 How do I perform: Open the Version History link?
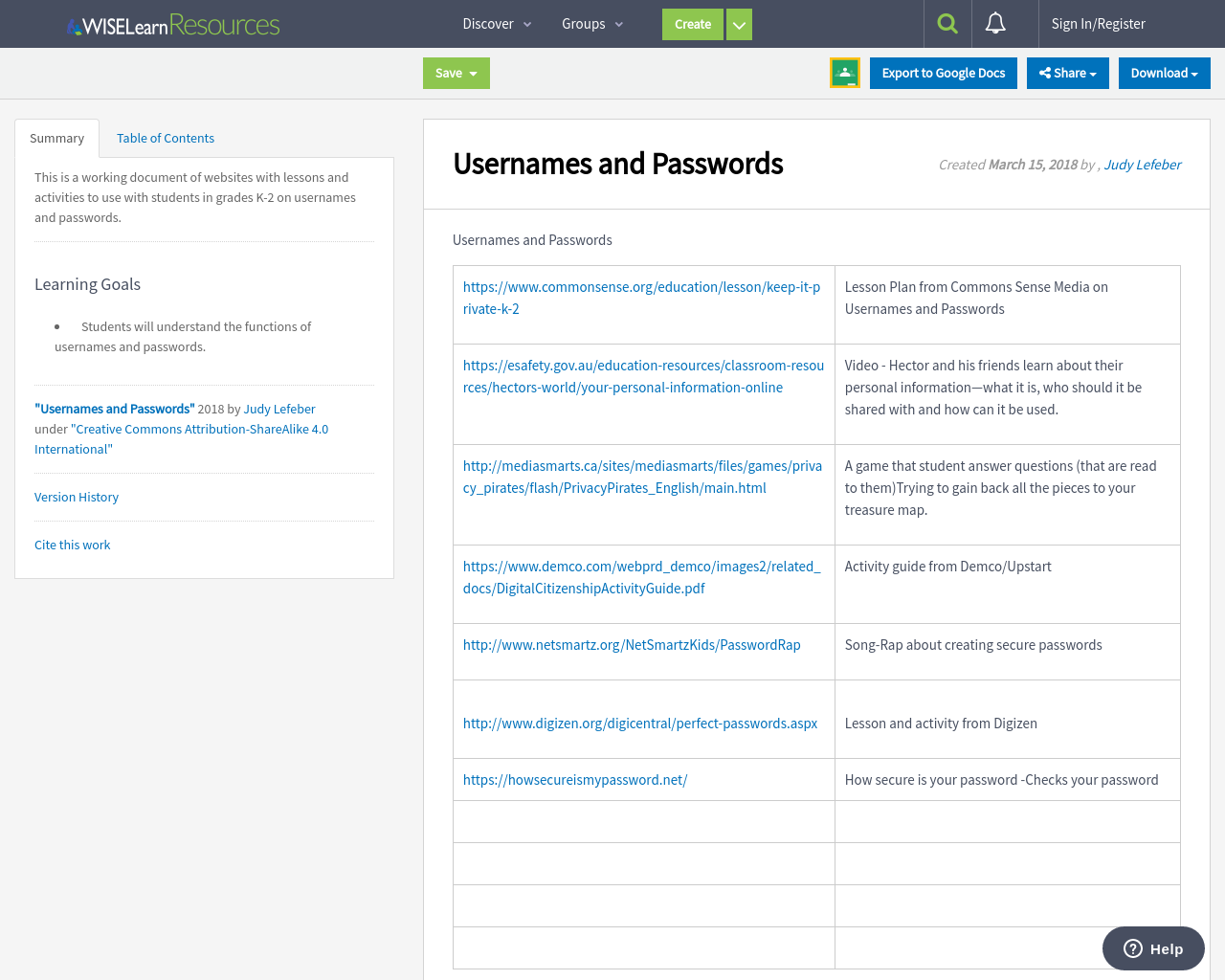point(76,497)
